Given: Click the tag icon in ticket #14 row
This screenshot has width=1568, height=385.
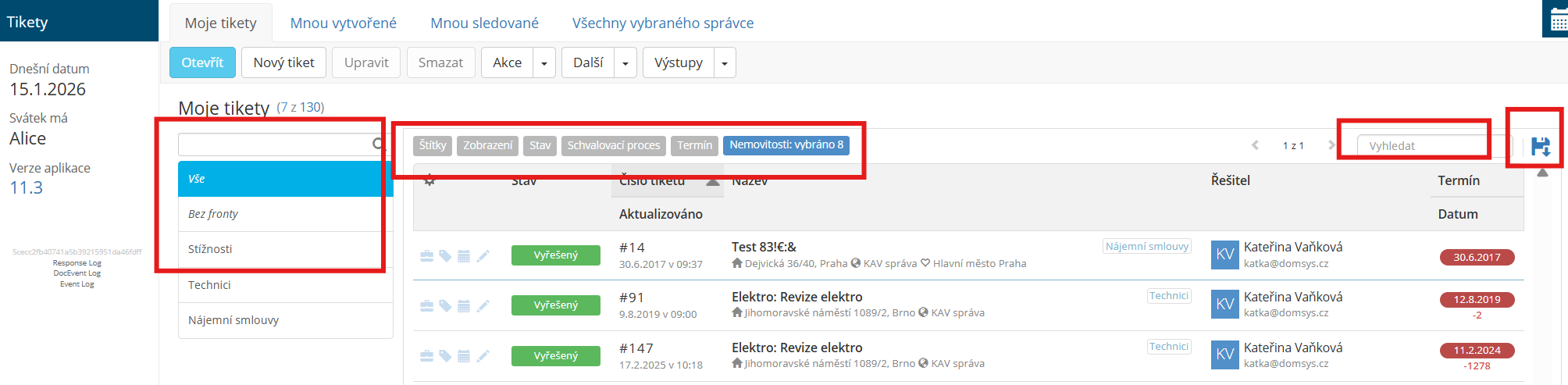Looking at the screenshot, I should point(445,255).
